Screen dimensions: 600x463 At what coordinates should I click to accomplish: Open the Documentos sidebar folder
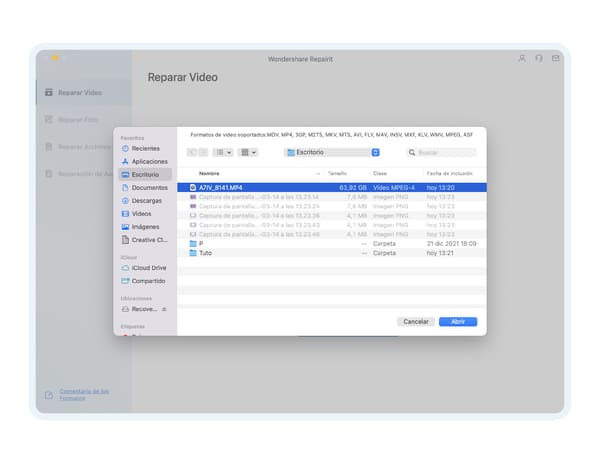pyautogui.click(x=144, y=187)
